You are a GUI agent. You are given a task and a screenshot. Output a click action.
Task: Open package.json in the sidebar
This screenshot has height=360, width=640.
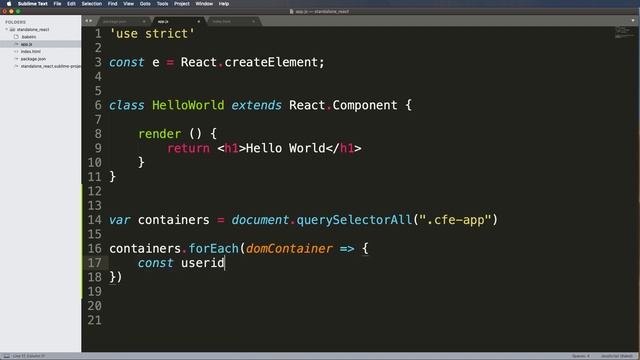point(33,59)
